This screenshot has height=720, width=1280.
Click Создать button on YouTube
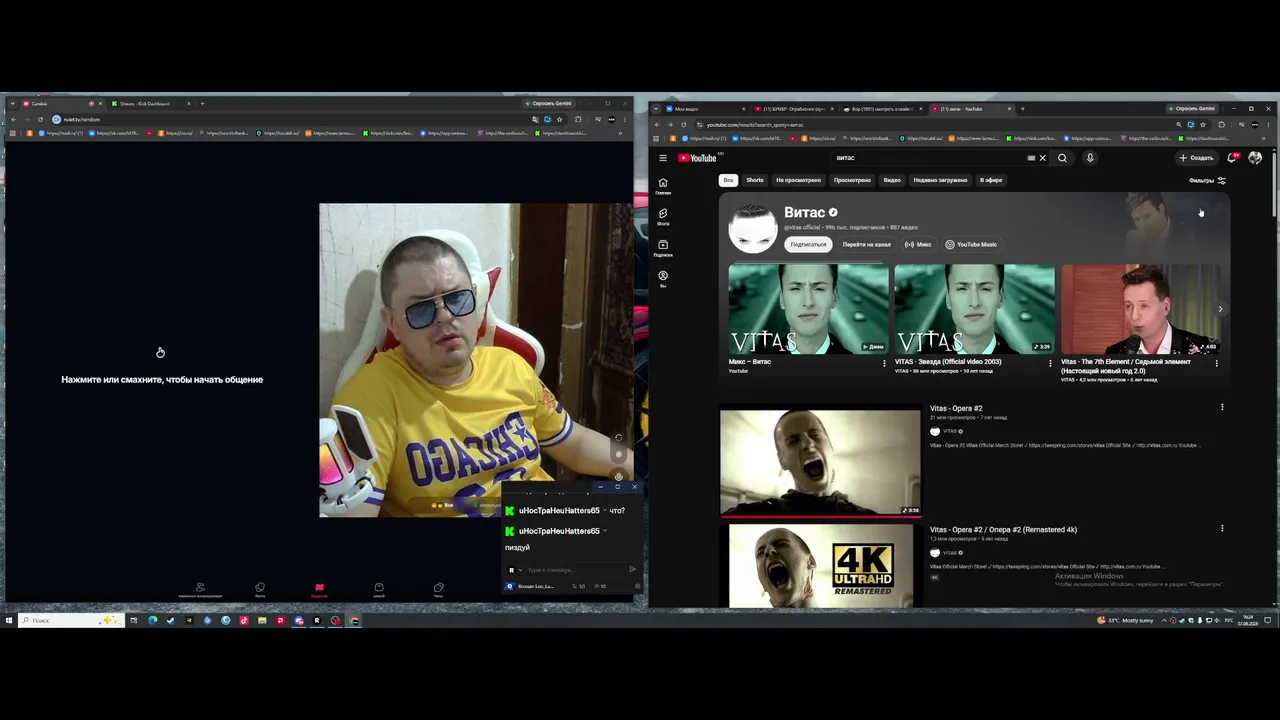(1196, 158)
